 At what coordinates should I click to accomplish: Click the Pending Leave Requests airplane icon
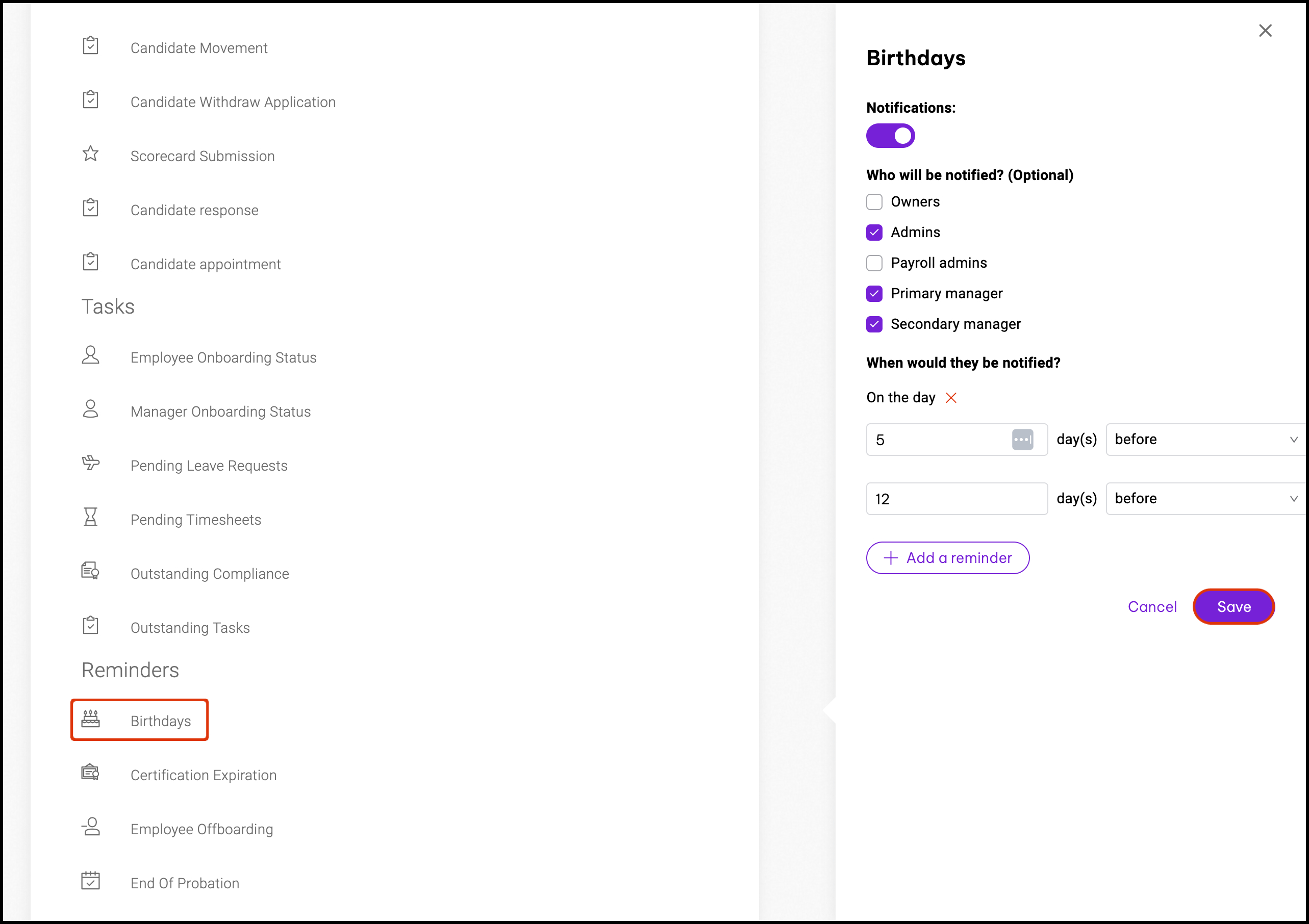pyautogui.click(x=90, y=464)
